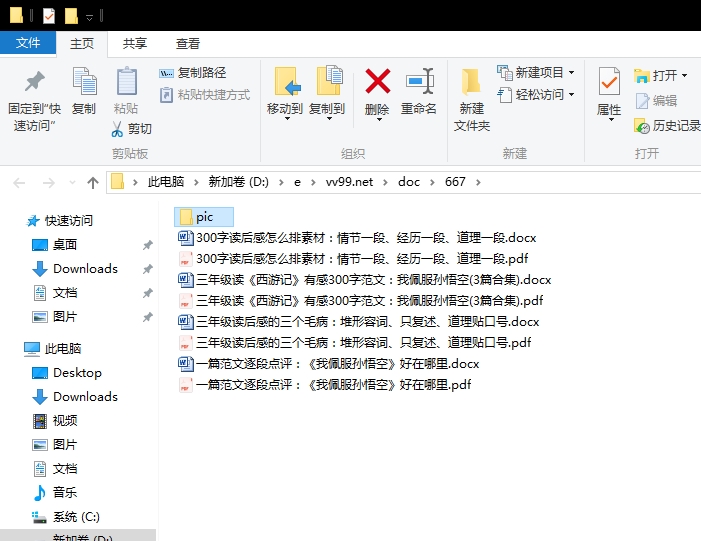701x541 pixels.
Task: Switch to the View (查看) ribbon tab
Action: tap(188, 43)
